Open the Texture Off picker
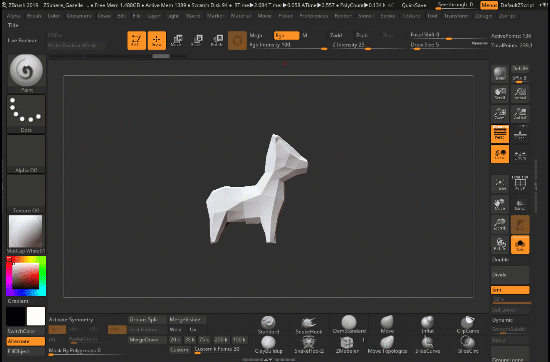Image resolution: width=550 pixels, height=362 pixels. coord(26,194)
